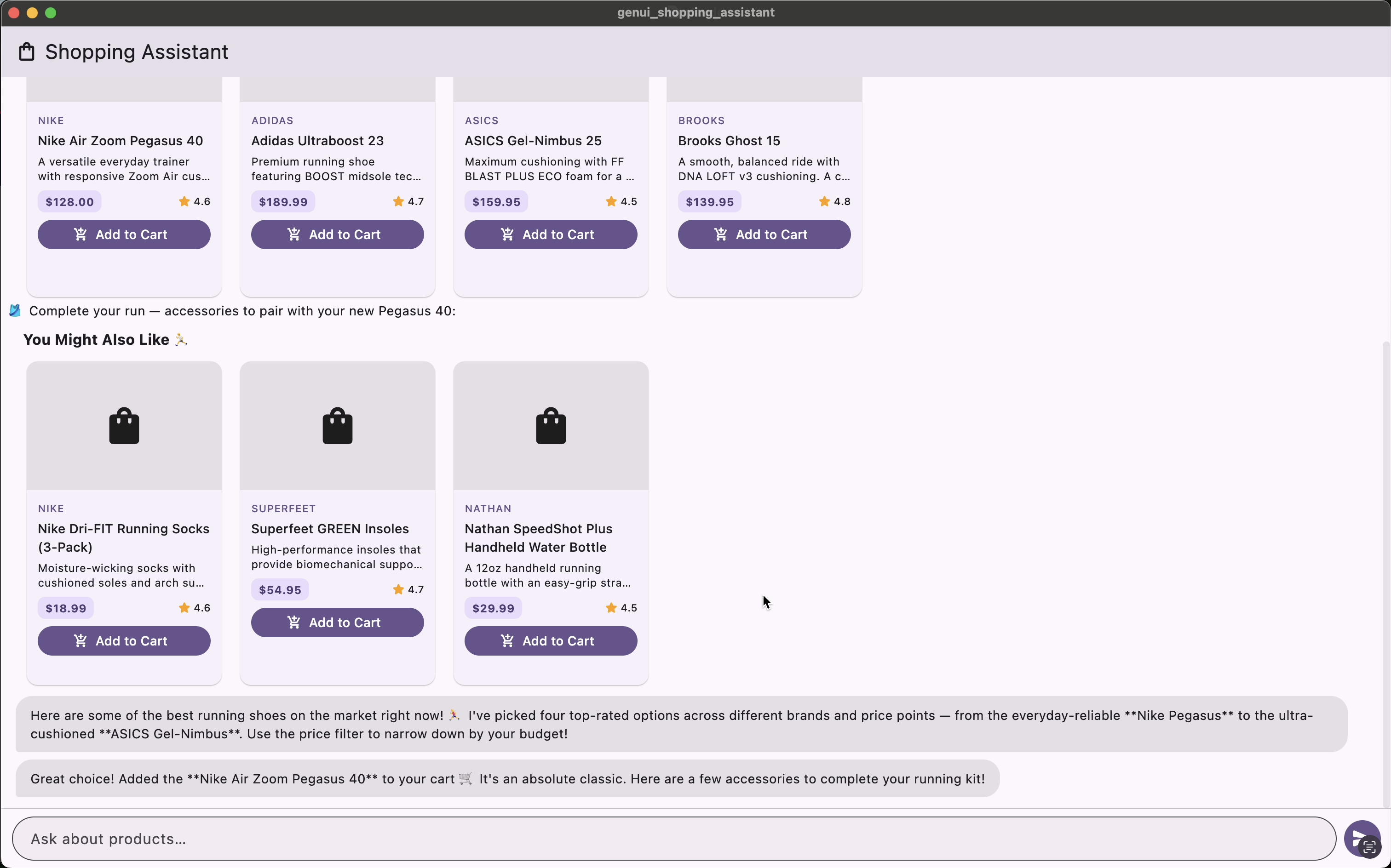Click the 'Great choice! Added the Nike' message
Image resolution: width=1391 pixels, height=868 pixels.
(x=508, y=779)
